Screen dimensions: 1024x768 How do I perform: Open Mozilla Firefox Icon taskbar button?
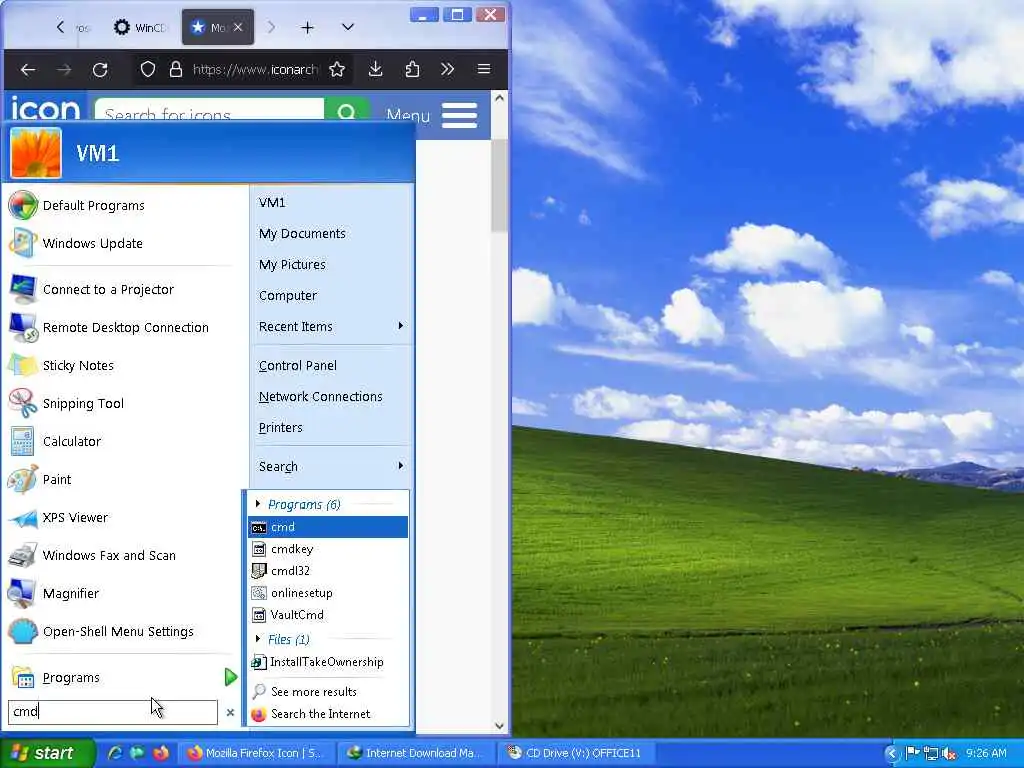pos(256,753)
